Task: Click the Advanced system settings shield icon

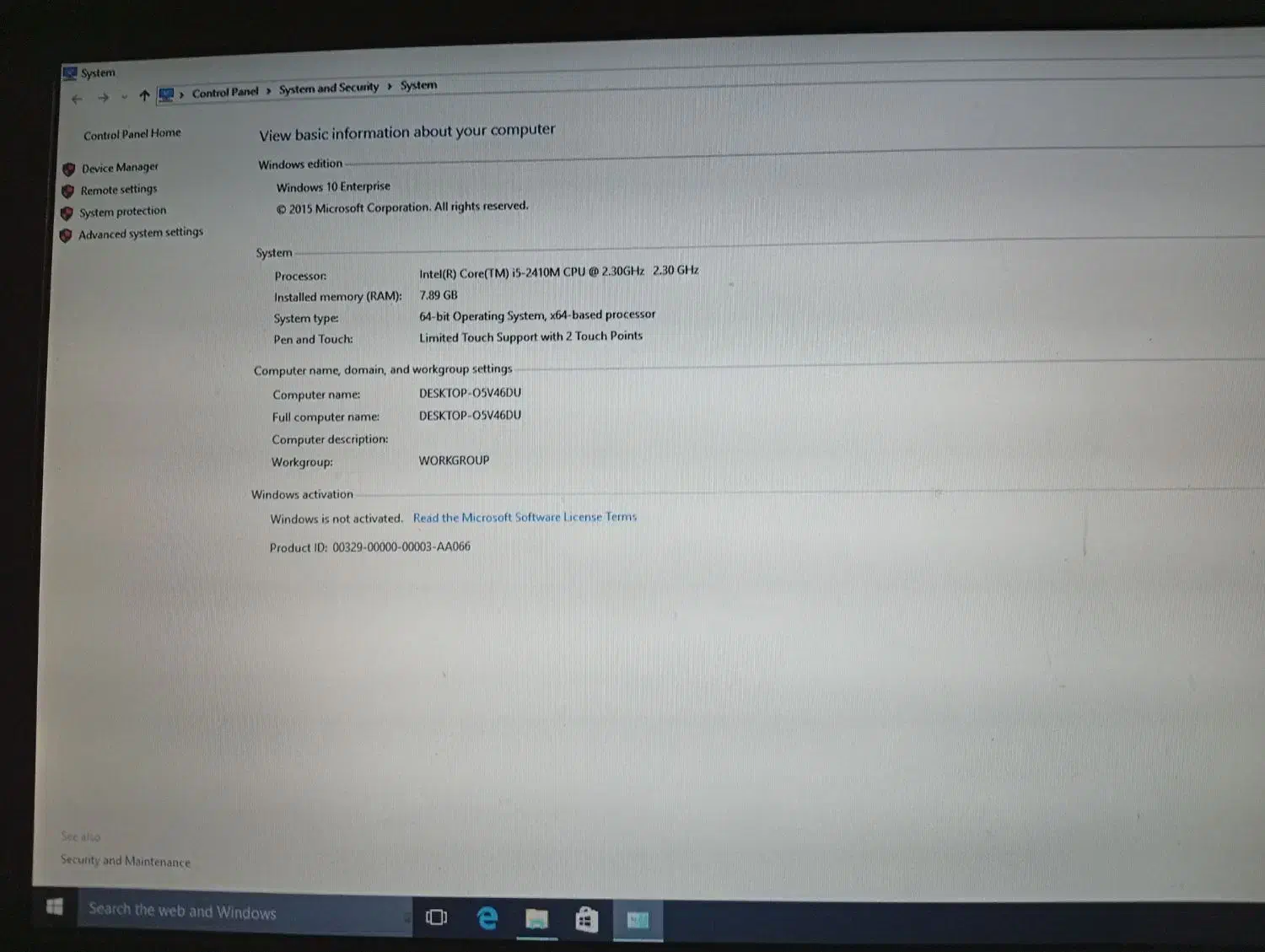Action: pos(66,235)
